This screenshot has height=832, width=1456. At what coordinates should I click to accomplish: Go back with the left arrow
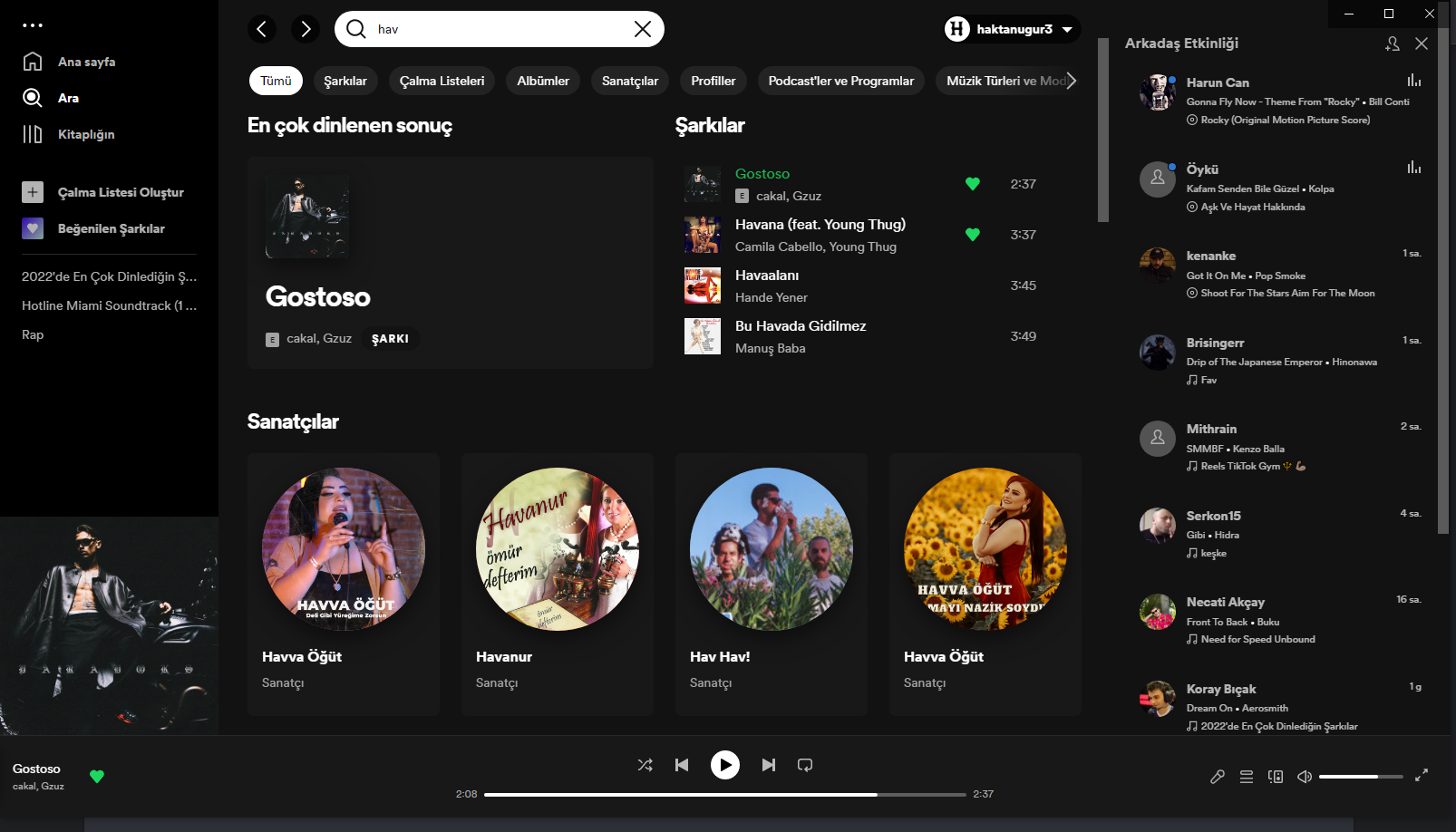(262, 29)
